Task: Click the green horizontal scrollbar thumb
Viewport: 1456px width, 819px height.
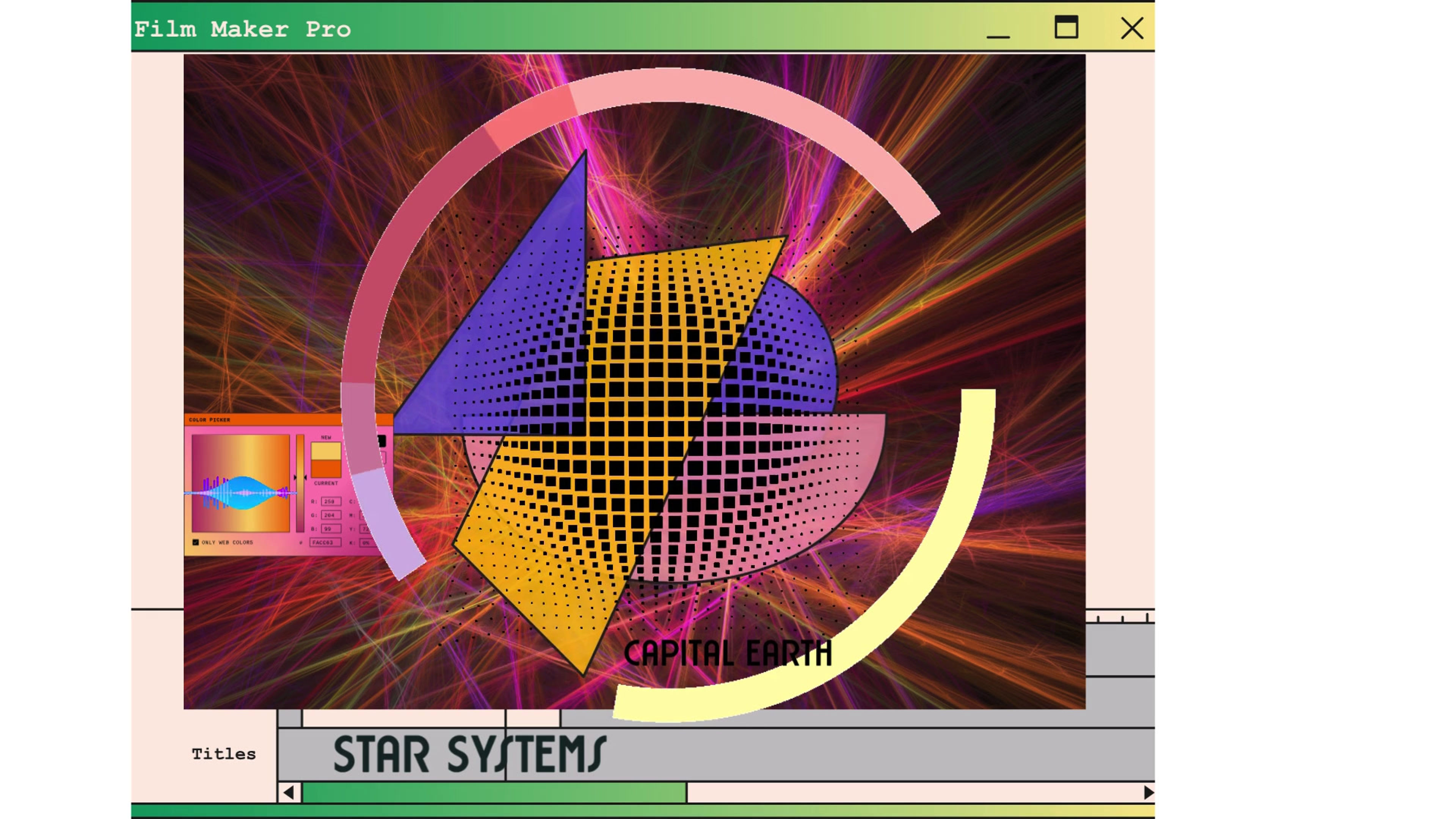Action: pos(494,792)
